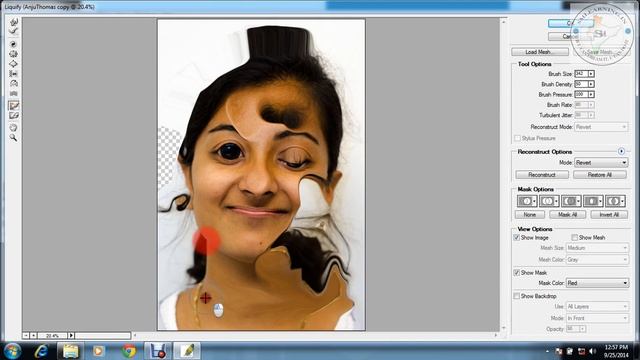This screenshot has width=640, height=360.
Task: Click the Subtract from Selection mask option icon
Action: point(571,201)
